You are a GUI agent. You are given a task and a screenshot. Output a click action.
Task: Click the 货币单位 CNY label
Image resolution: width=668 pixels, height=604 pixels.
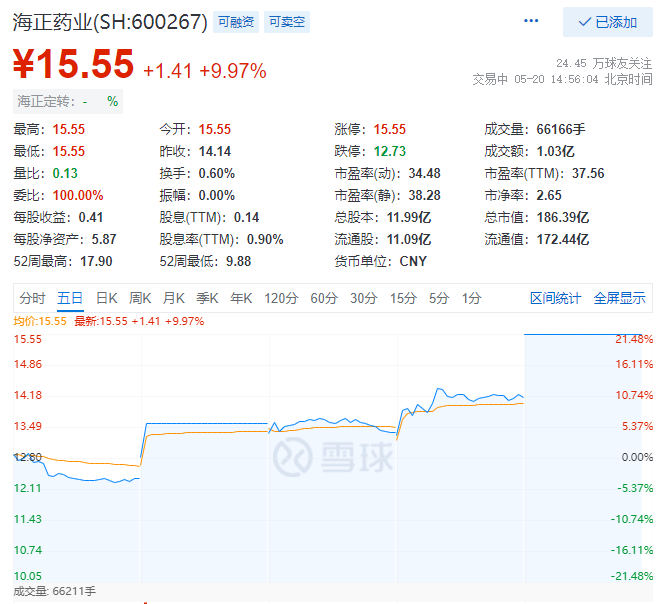[380, 261]
